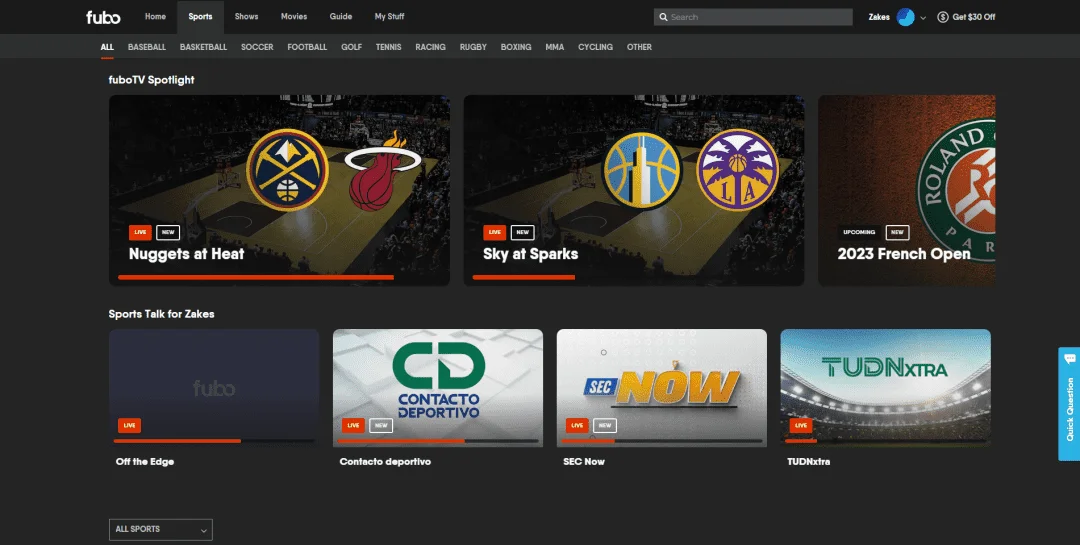This screenshot has width=1080, height=545.
Task: Click the Contacto deportivo title
Action: click(385, 462)
